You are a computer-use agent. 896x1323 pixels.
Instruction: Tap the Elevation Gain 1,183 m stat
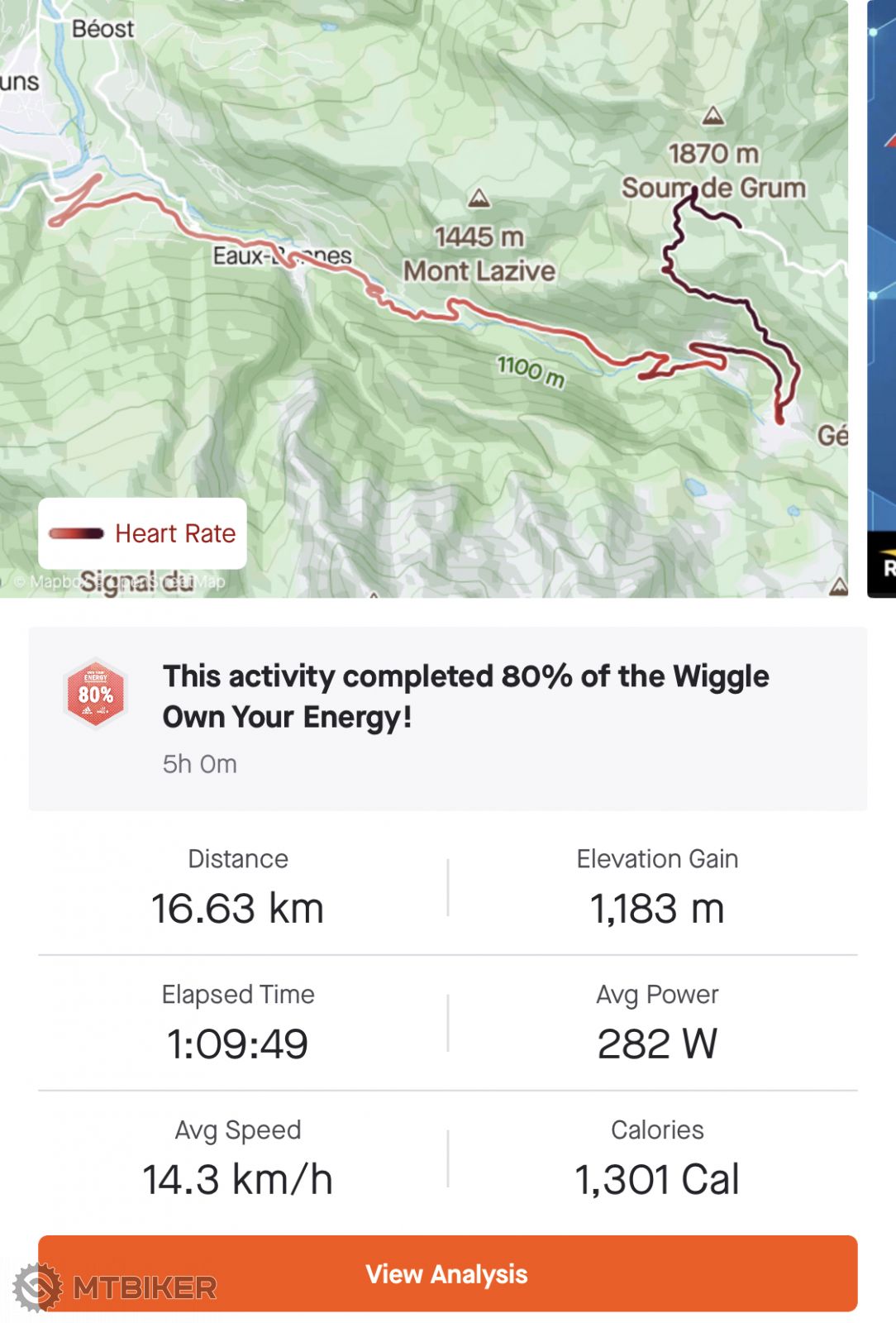pyautogui.click(x=657, y=887)
